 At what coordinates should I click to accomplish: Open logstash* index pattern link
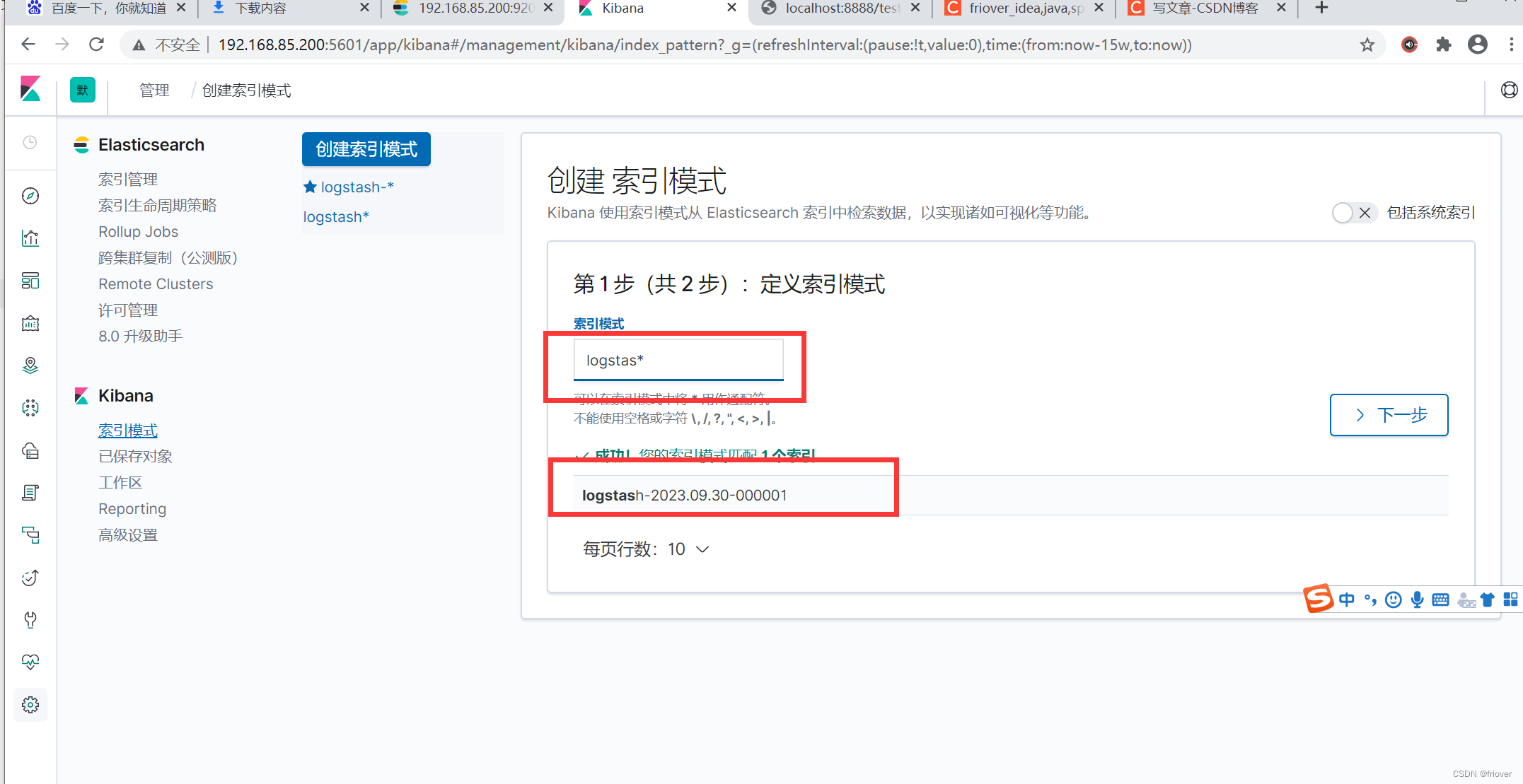tap(336, 217)
